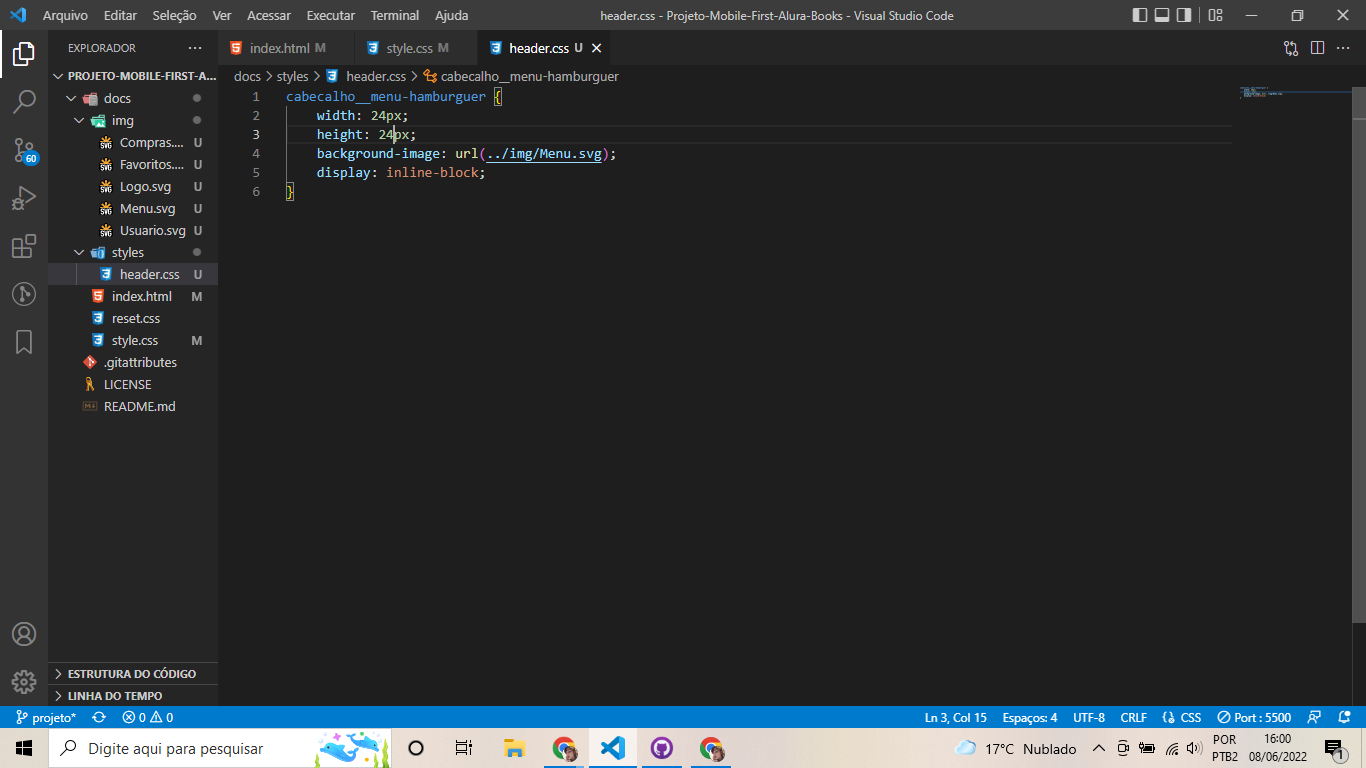Click the feedback icon in status bar
The width and height of the screenshot is (1366, 768).
tap(1315, 717)
